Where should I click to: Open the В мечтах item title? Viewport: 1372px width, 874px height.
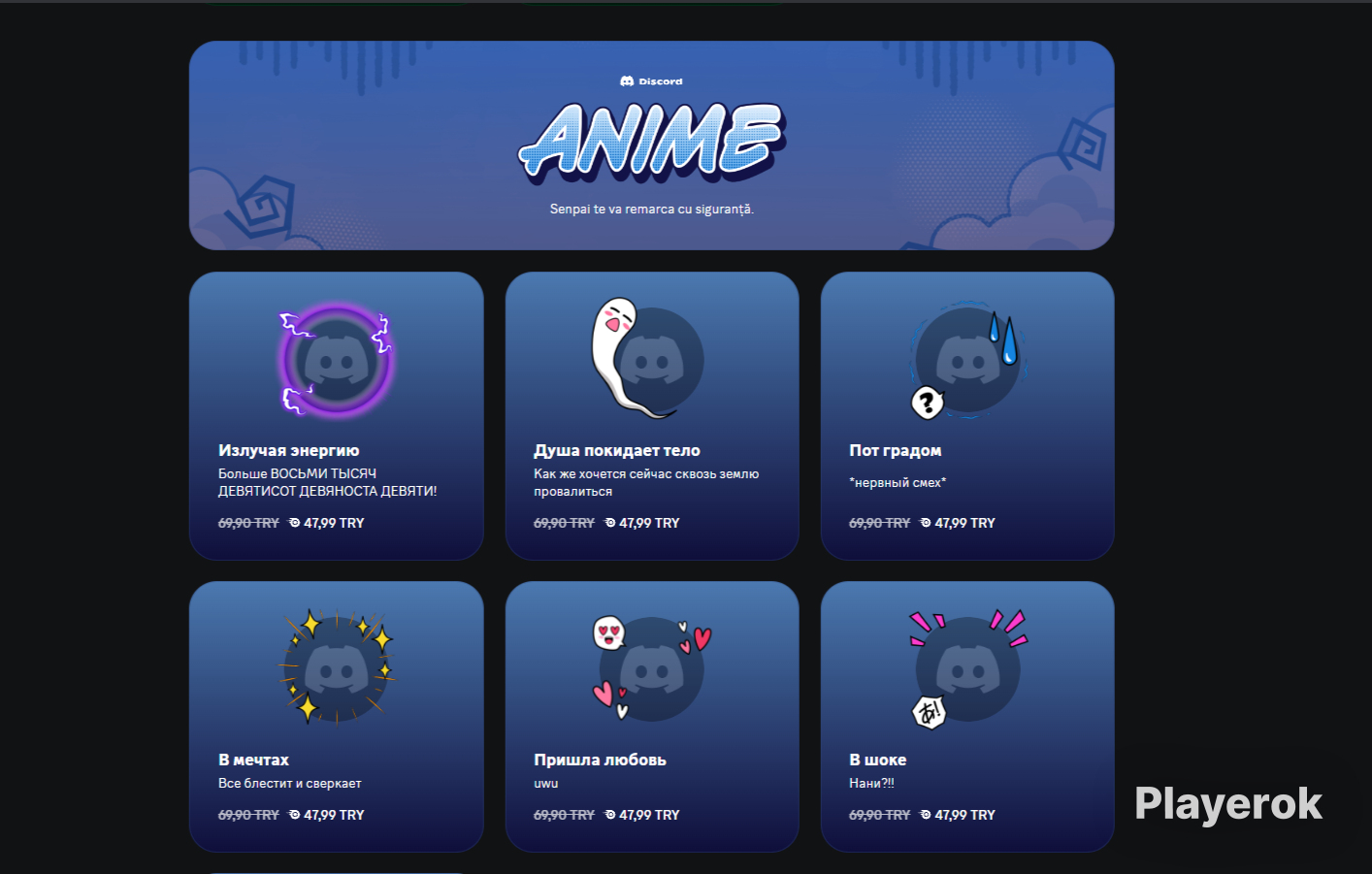[254, 760]
